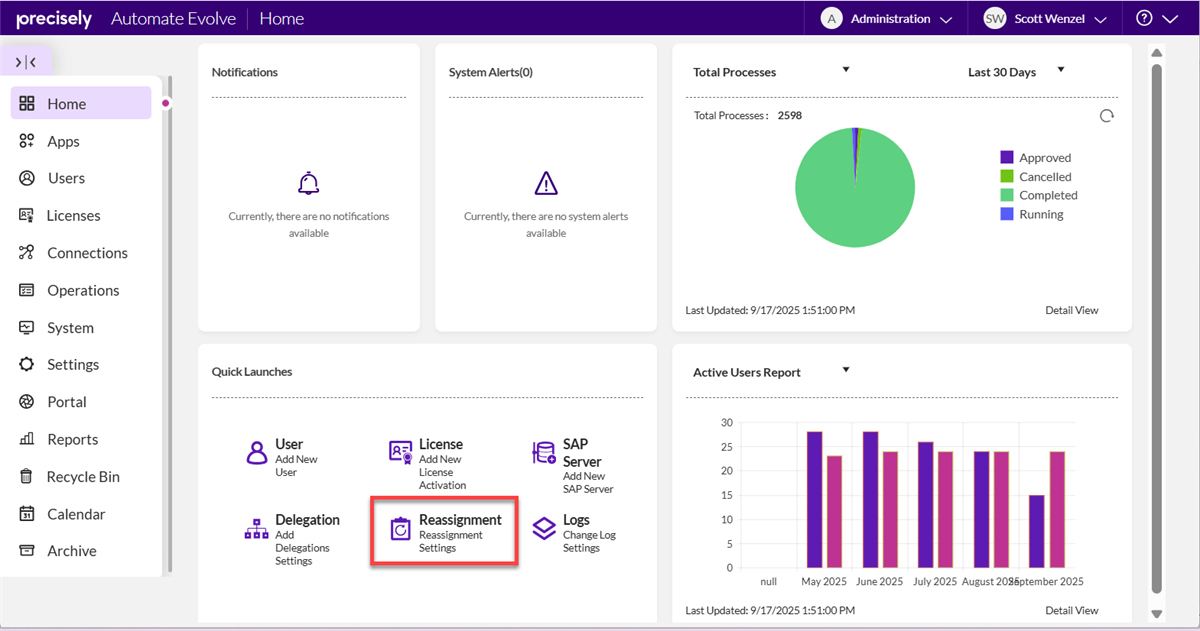Click the Add New User quick launch icon
Screen dimensions: 1200x631
256,452
